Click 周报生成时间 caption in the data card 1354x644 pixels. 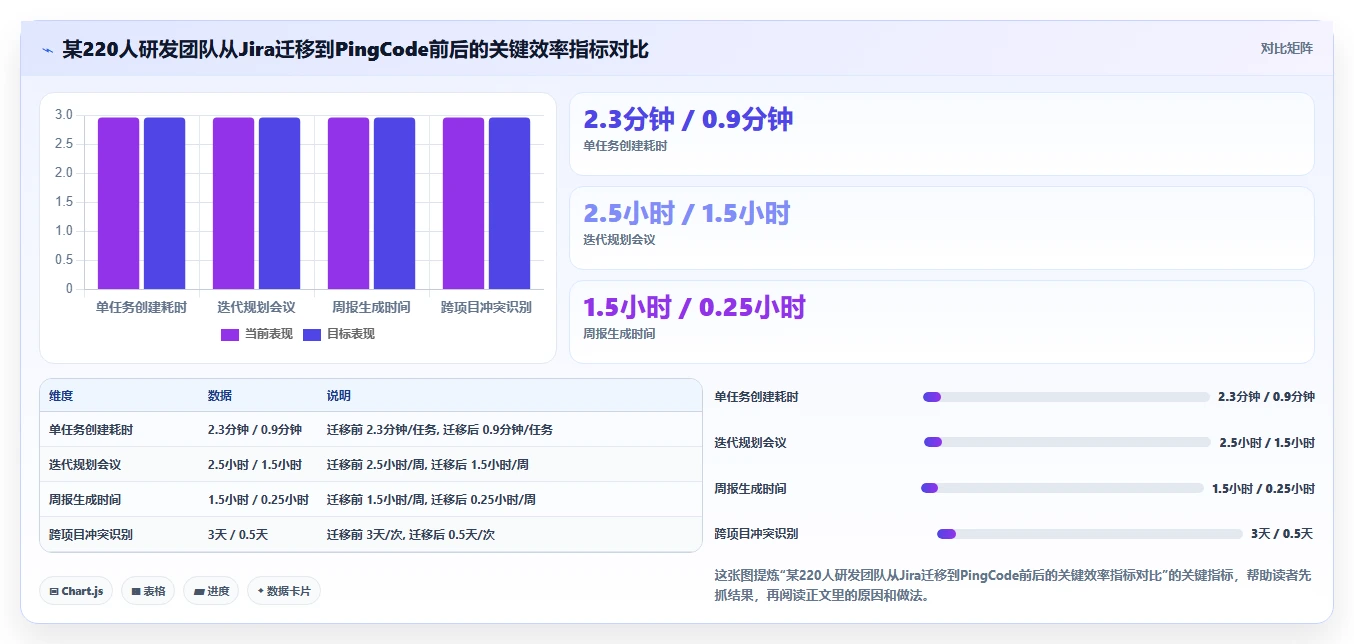[x=619, y=334]
